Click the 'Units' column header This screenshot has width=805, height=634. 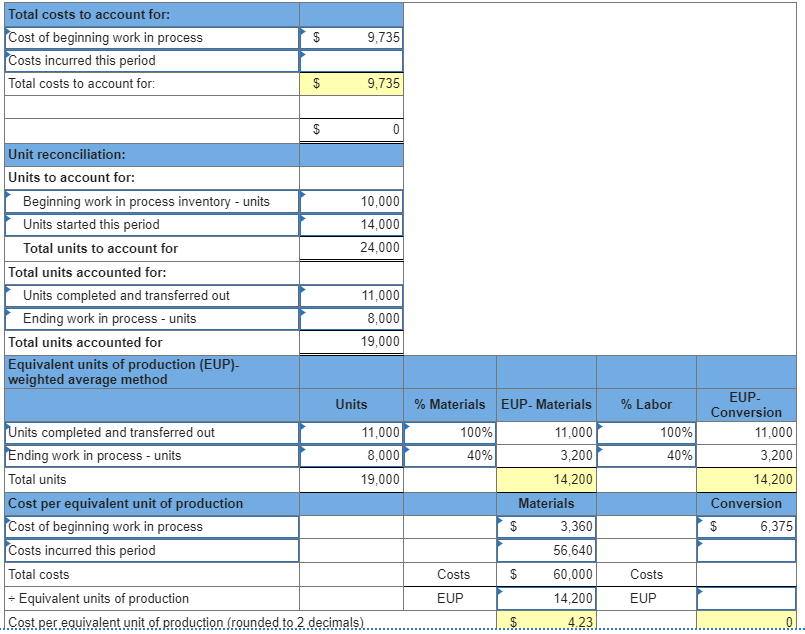pyautogui.click(x=351, y=405)
